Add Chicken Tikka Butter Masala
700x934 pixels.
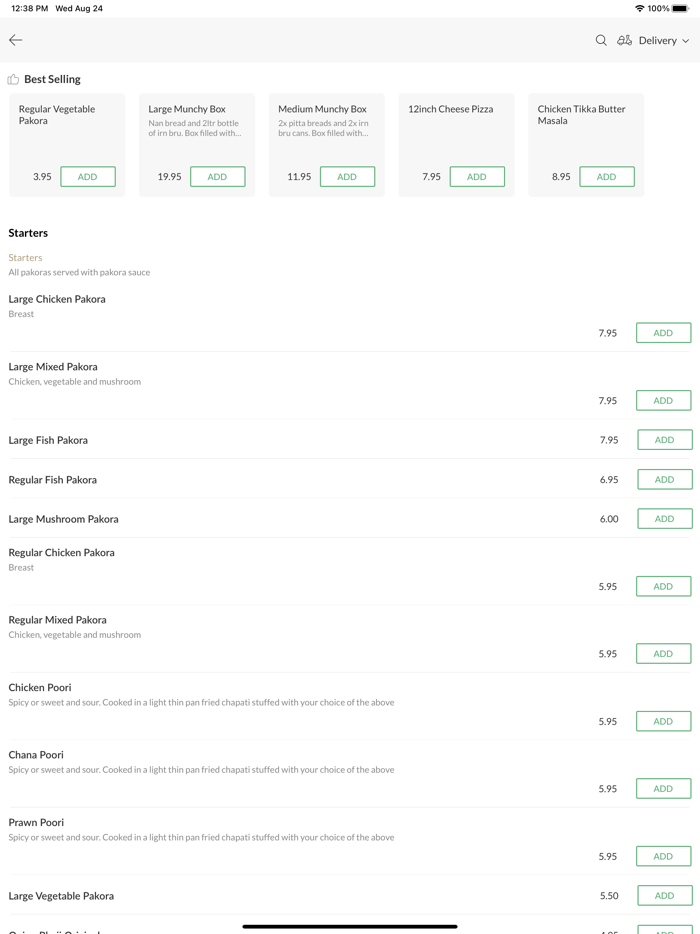606,177
